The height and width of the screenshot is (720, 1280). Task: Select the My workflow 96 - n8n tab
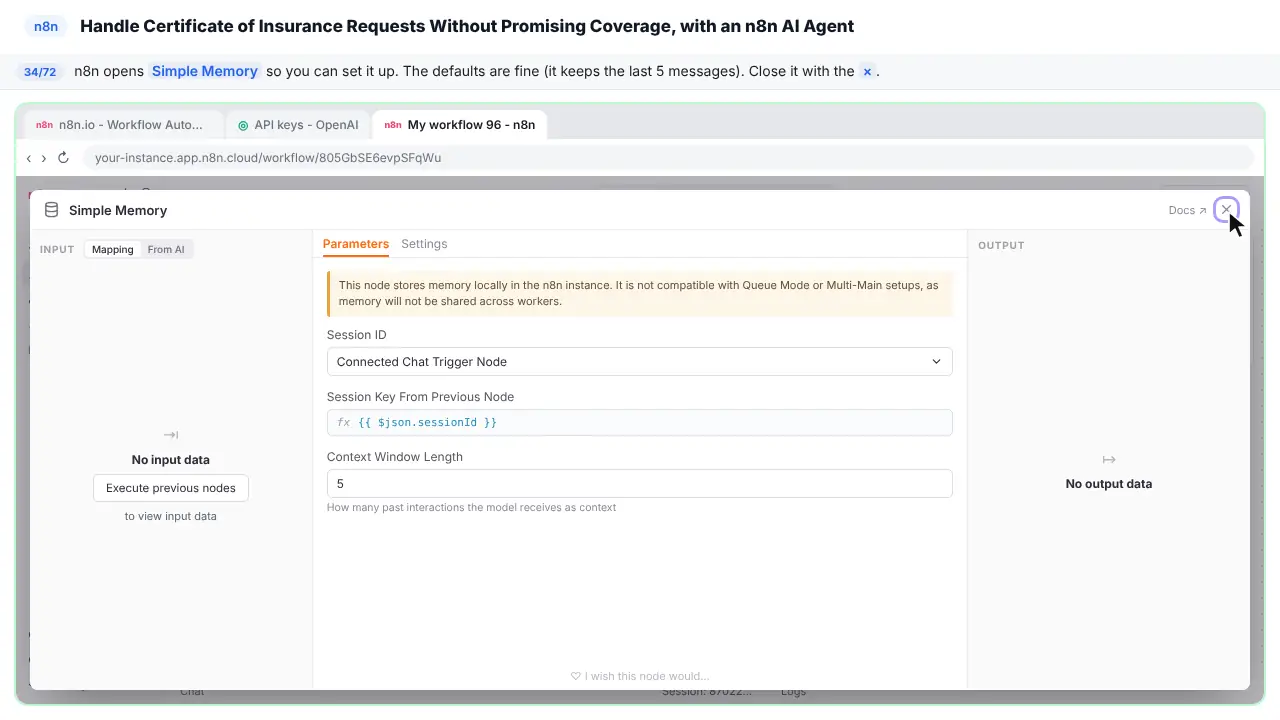(x=460, y=125)
